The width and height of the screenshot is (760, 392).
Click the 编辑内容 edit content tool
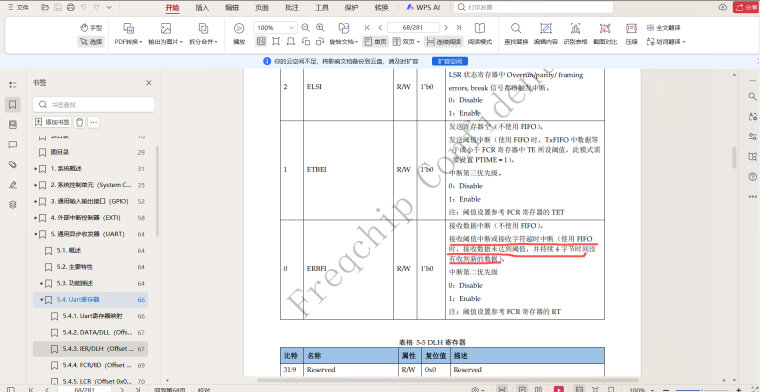pyautogui.click(x=546, y=34)
